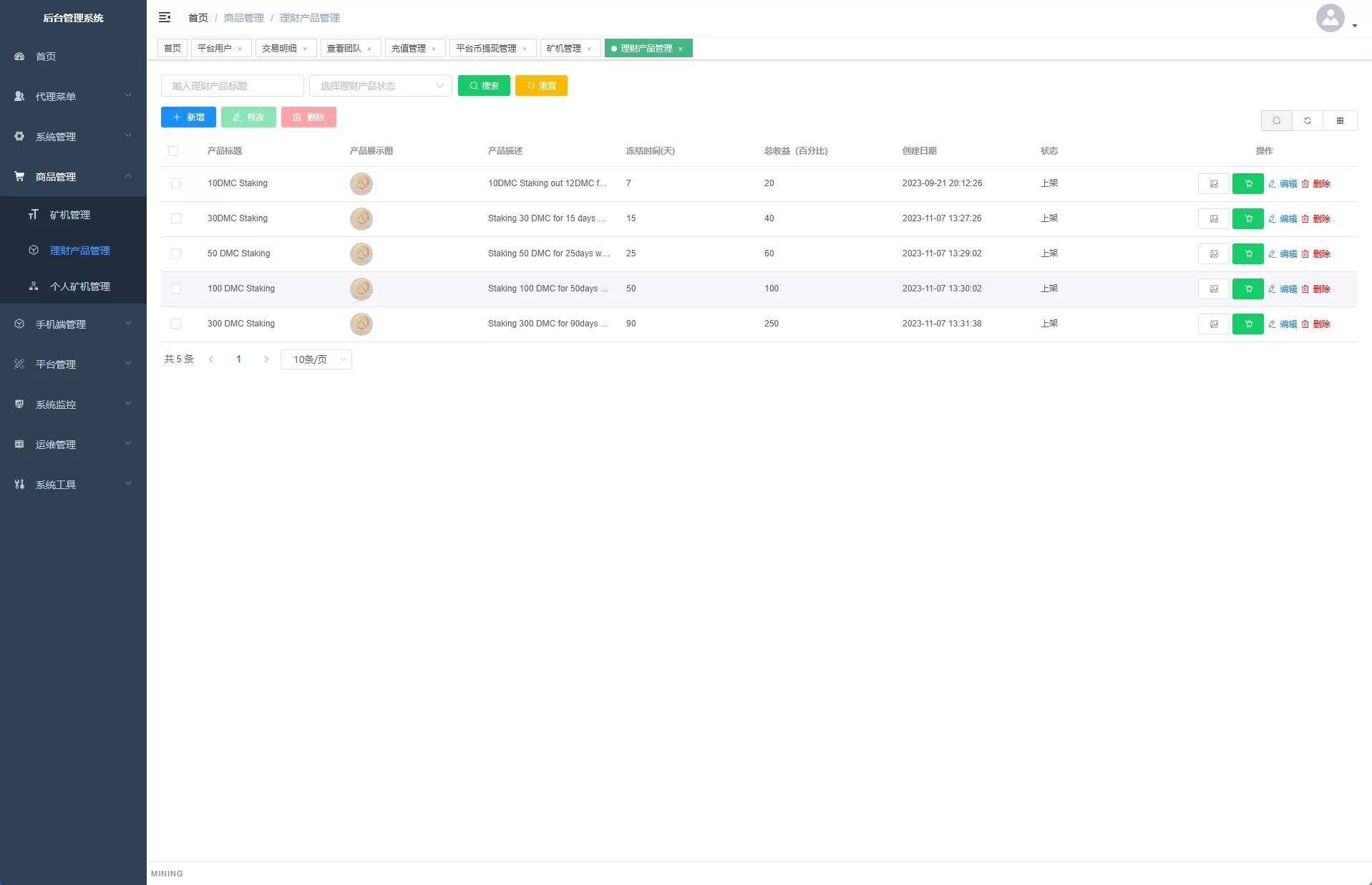Screen dimensions: 1372x885
Task: Select the 100 DMC Staking row checkbox
Action: [x=176, y=289]
